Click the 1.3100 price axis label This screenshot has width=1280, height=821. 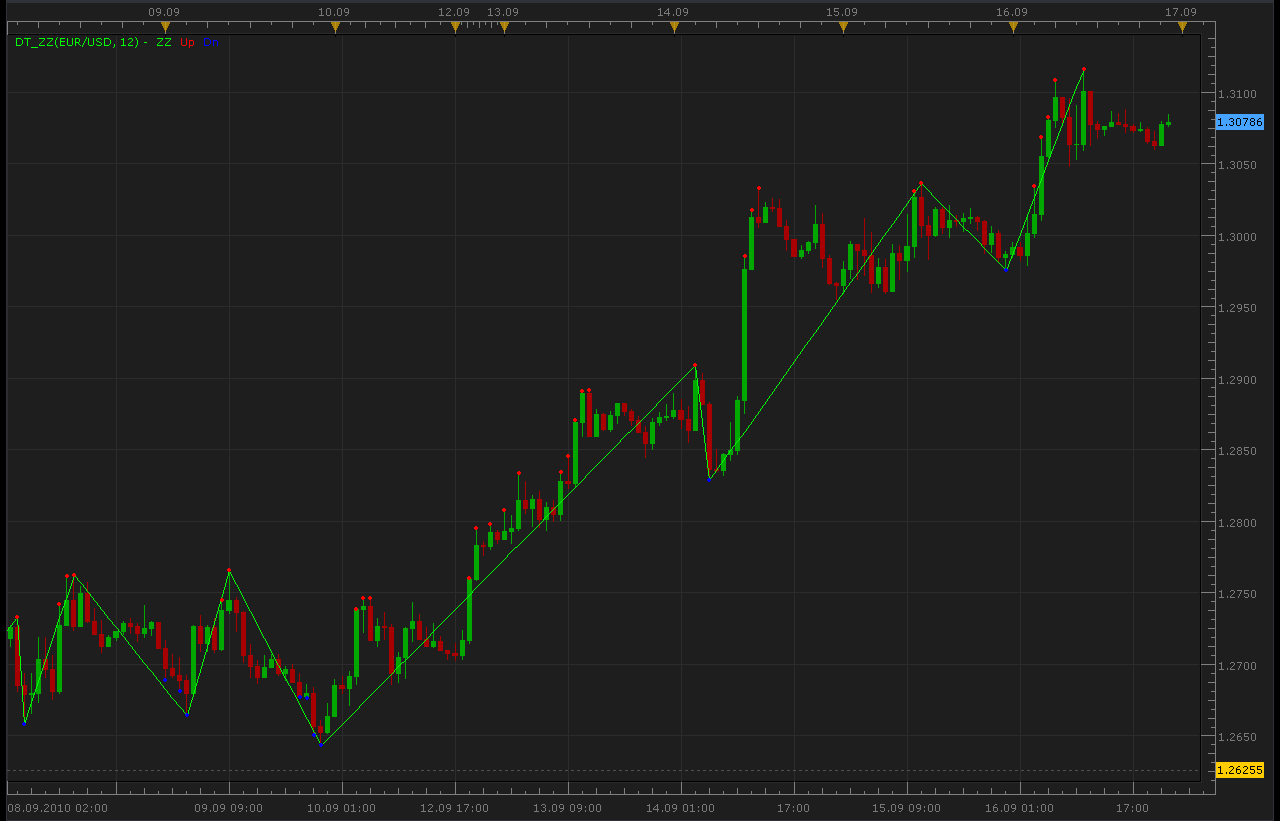click(x=1236, y=94)
